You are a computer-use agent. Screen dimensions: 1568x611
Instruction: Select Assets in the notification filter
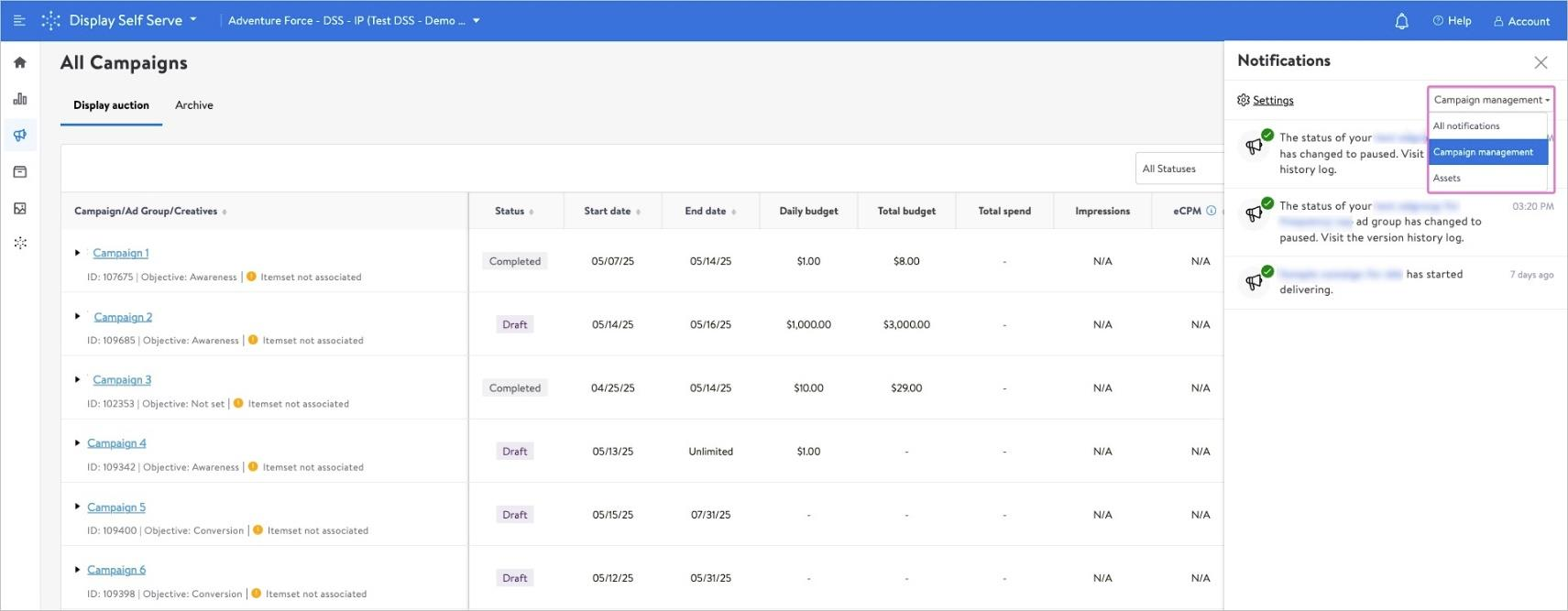click(x=1447, y=179)
